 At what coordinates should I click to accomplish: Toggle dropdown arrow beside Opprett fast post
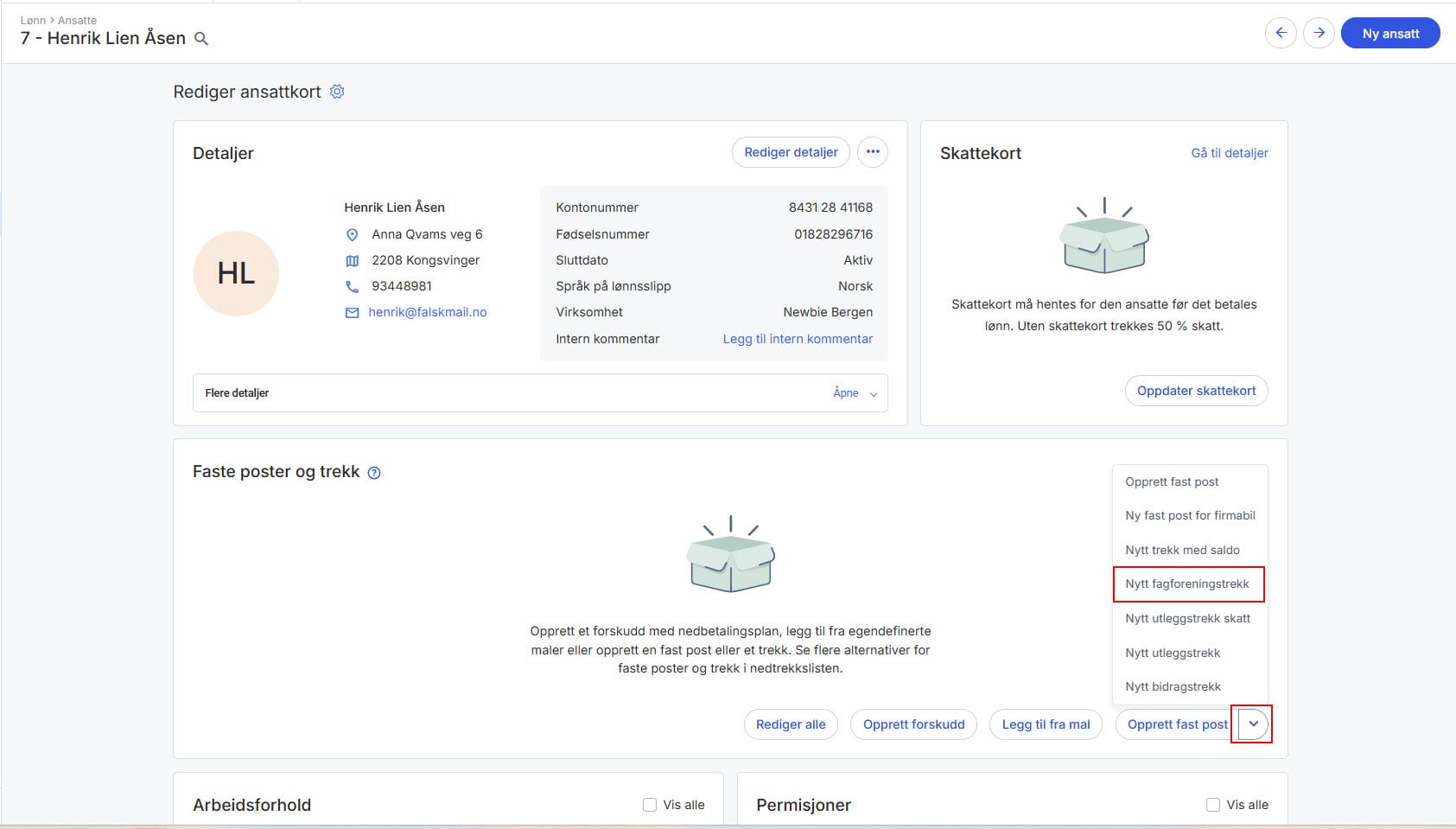coord(1253,724)
